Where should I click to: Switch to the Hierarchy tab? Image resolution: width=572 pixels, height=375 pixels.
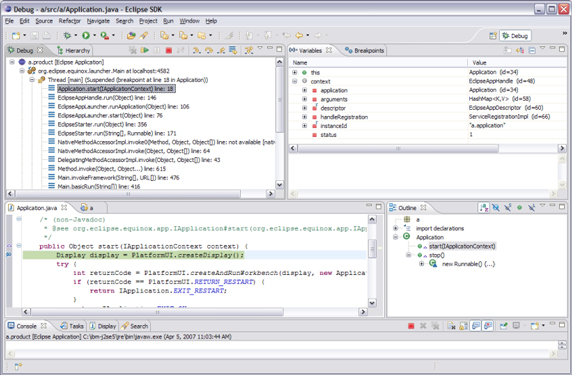coord(73,50)
